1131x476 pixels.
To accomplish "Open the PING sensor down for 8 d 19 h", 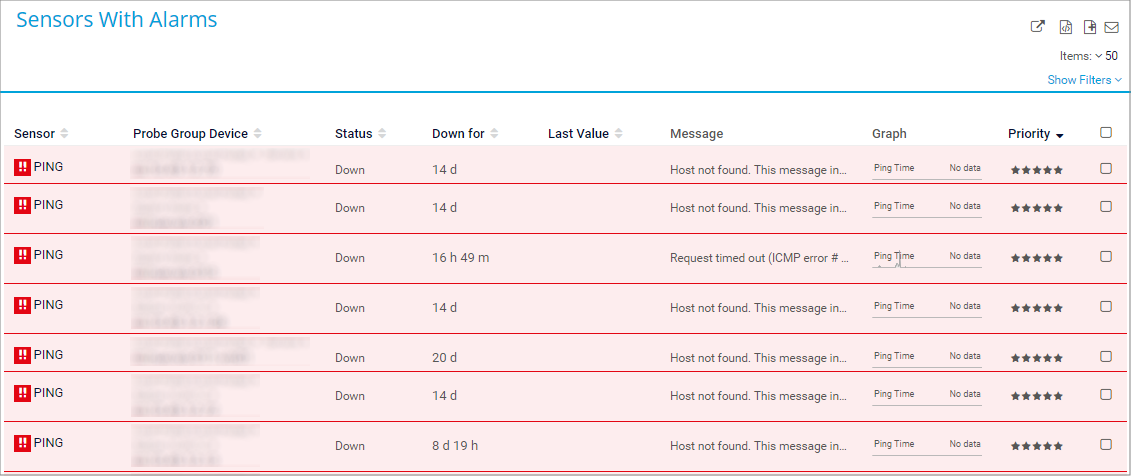I will tap(48, 443).
